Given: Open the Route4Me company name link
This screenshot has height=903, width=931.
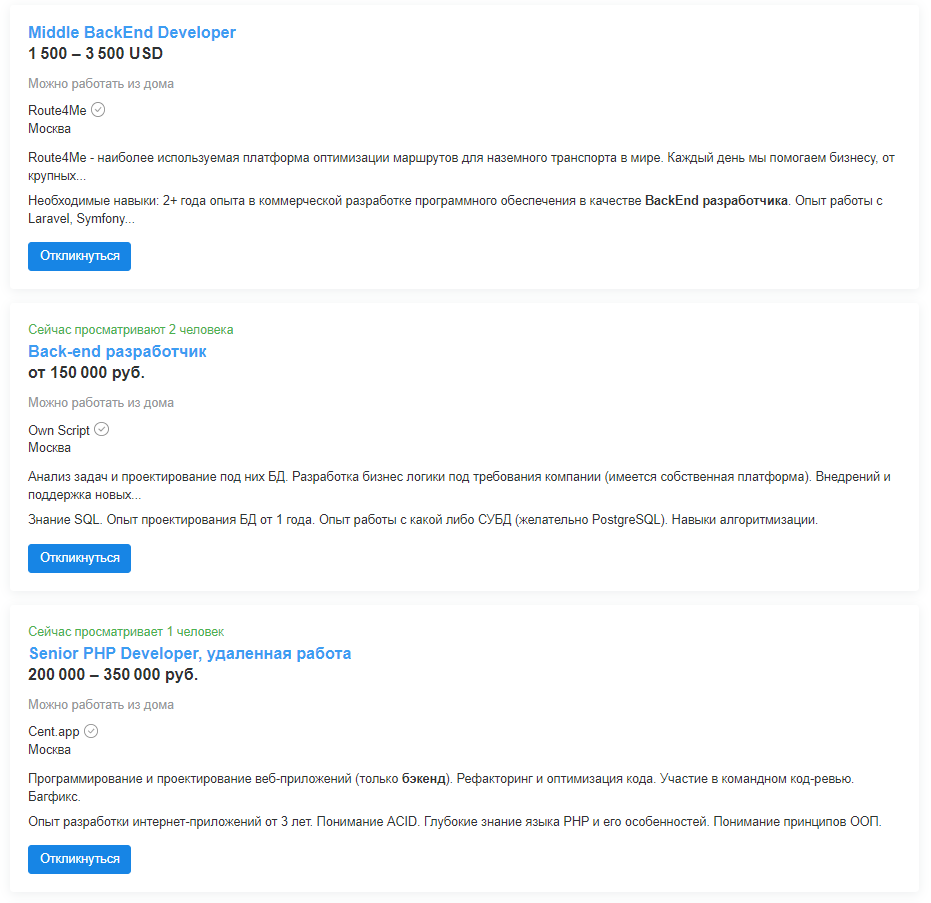Looking at the screenshot, I should pos(57,111).
